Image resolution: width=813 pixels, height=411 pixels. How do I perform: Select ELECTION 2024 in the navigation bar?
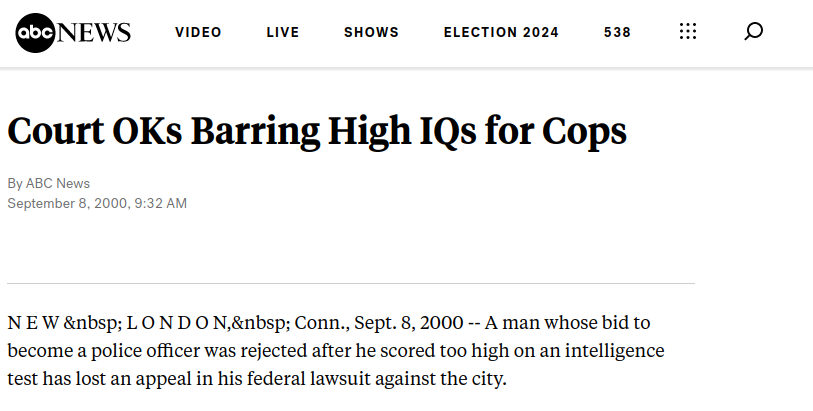coord(501,32)
